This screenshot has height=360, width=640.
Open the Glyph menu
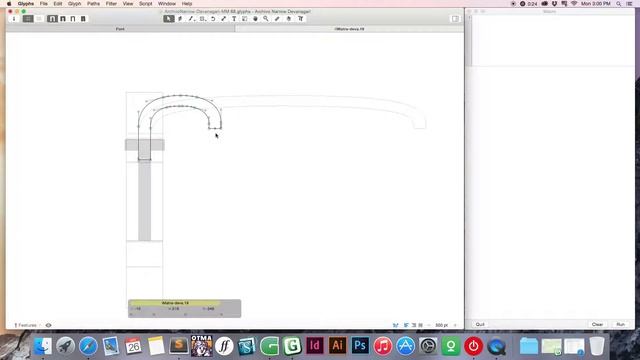click(x=74, y=4)
